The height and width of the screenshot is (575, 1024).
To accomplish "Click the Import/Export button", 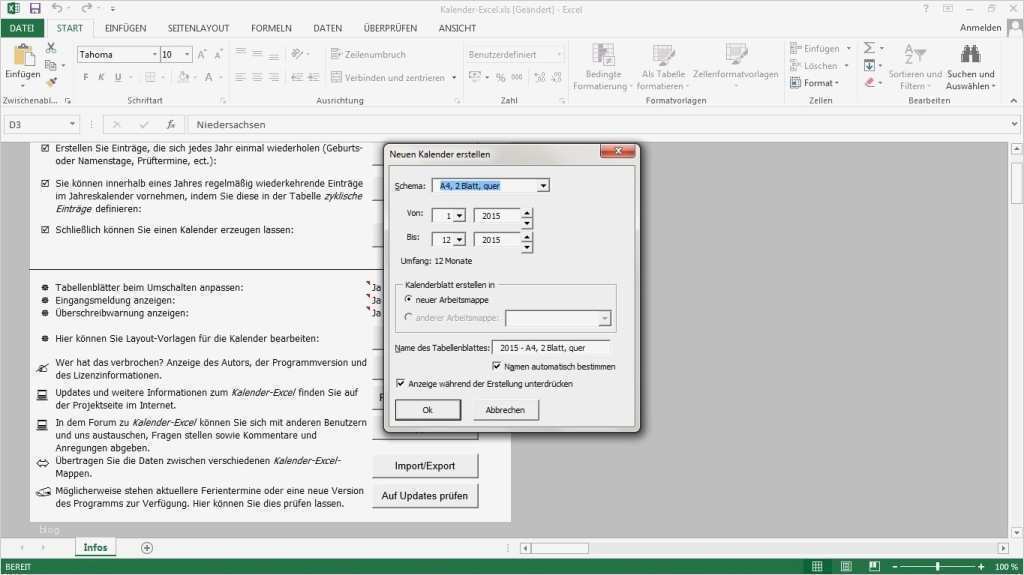I will [x=424, y=466].
